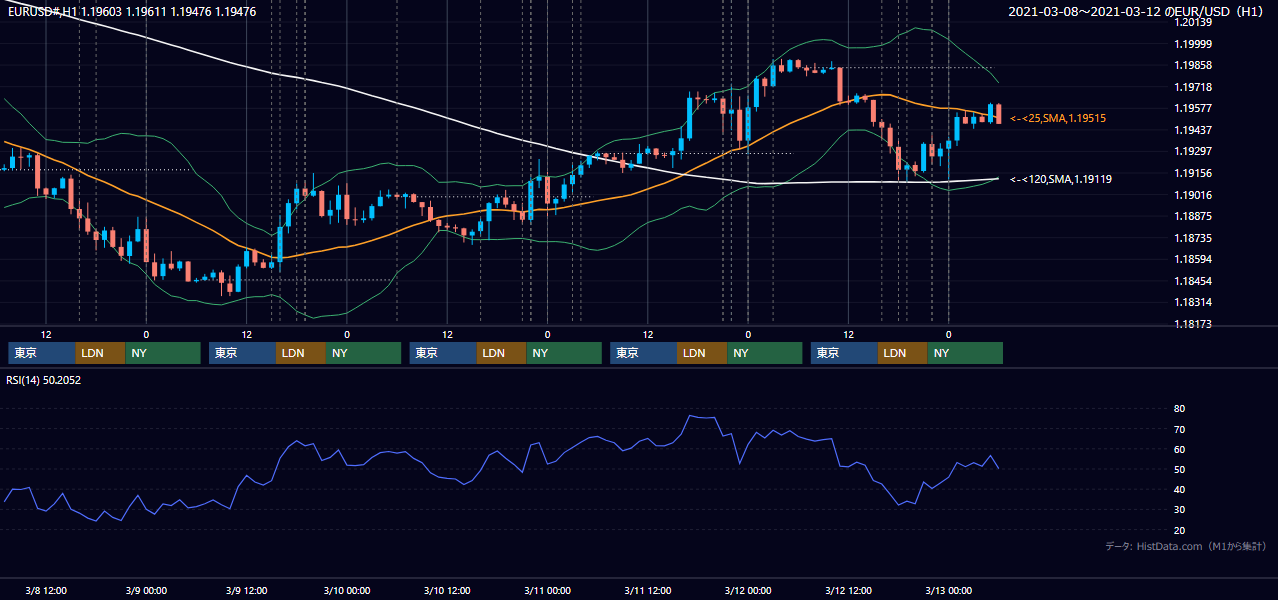The image size is (1278, 600).
Task: Click price axis value 1.18594
Action: click(1193, 259)
